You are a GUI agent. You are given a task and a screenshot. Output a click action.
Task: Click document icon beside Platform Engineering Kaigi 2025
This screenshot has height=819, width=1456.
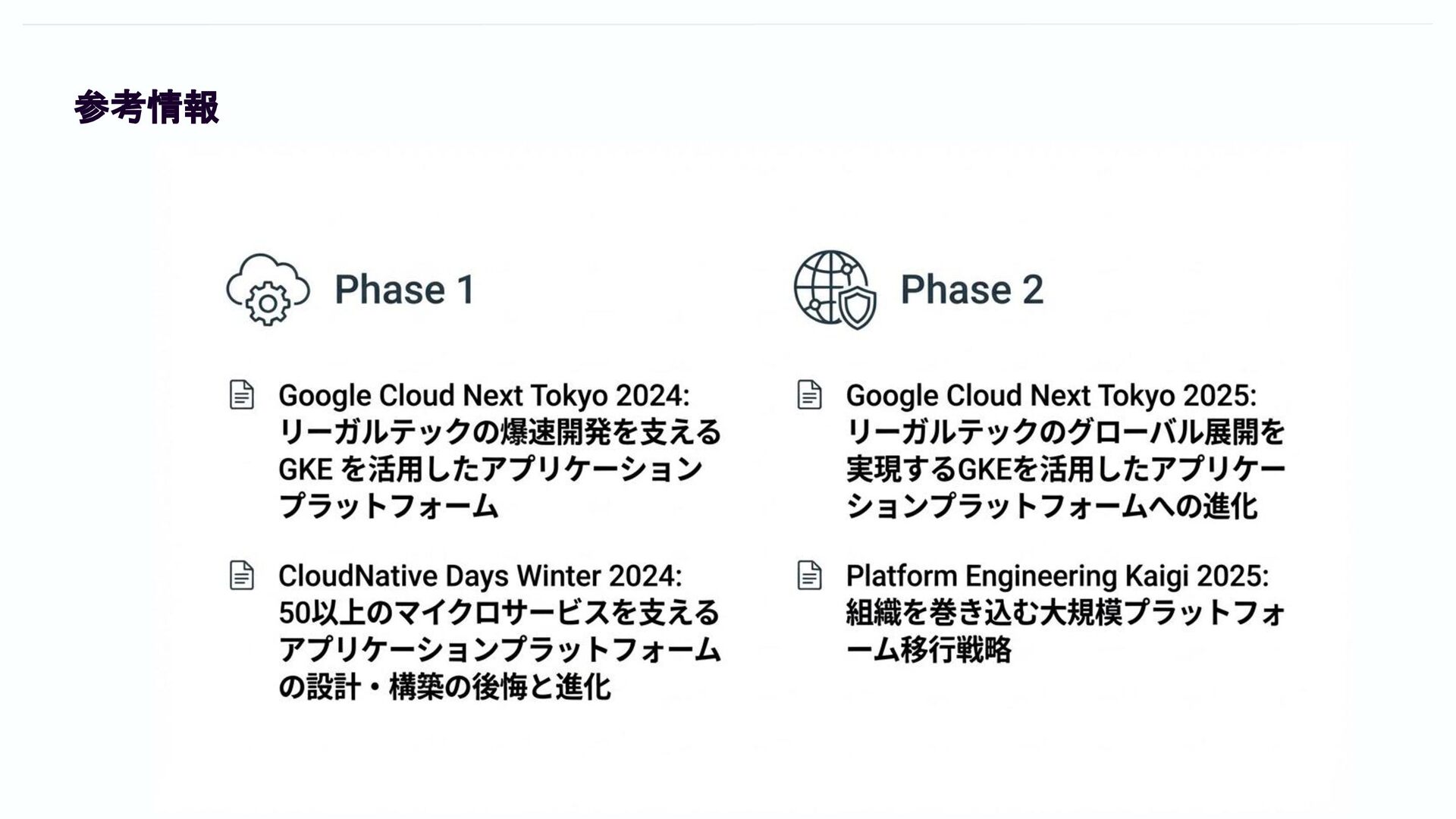tap(809, 576)
